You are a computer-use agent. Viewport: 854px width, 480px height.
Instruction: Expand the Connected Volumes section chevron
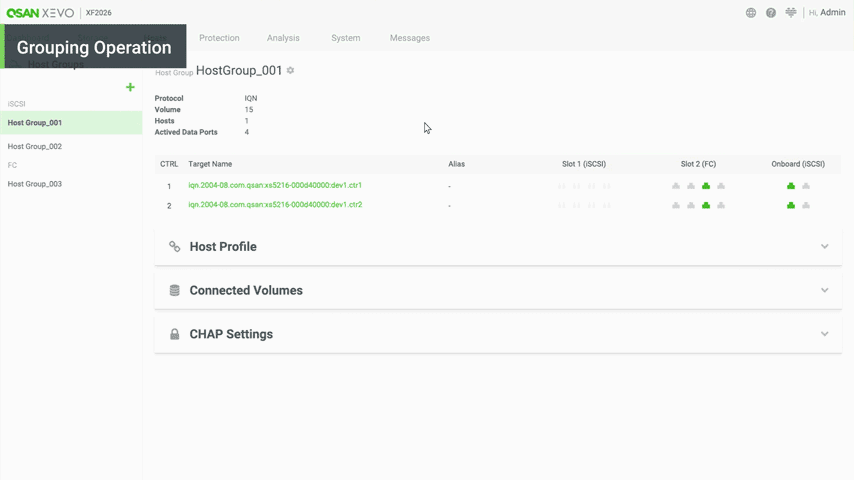point(825,290)
